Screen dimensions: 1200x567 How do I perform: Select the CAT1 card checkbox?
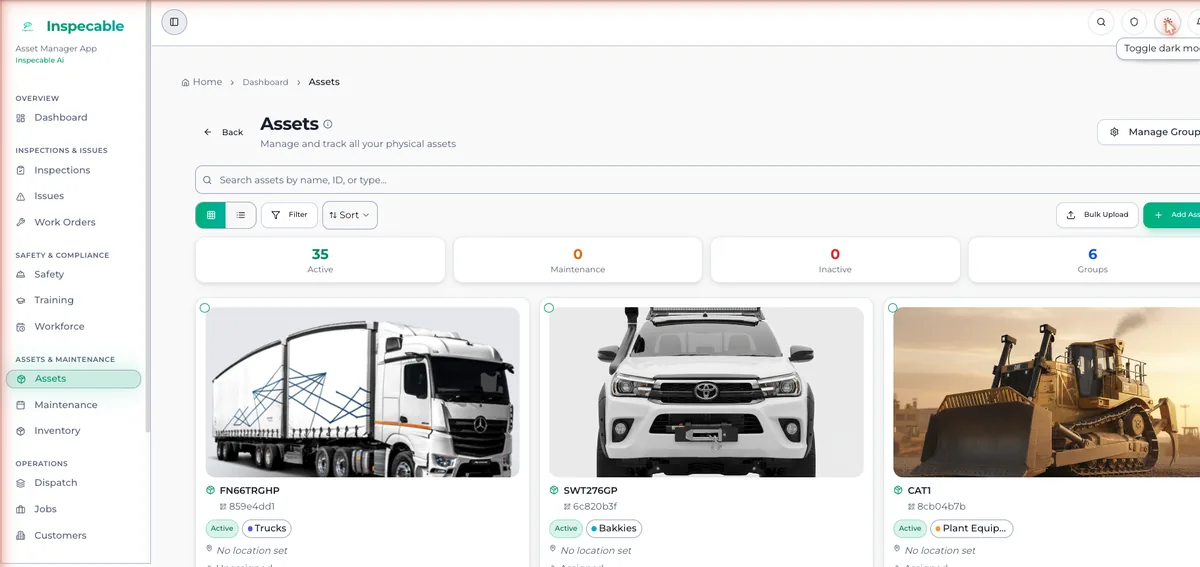point(892,308)
